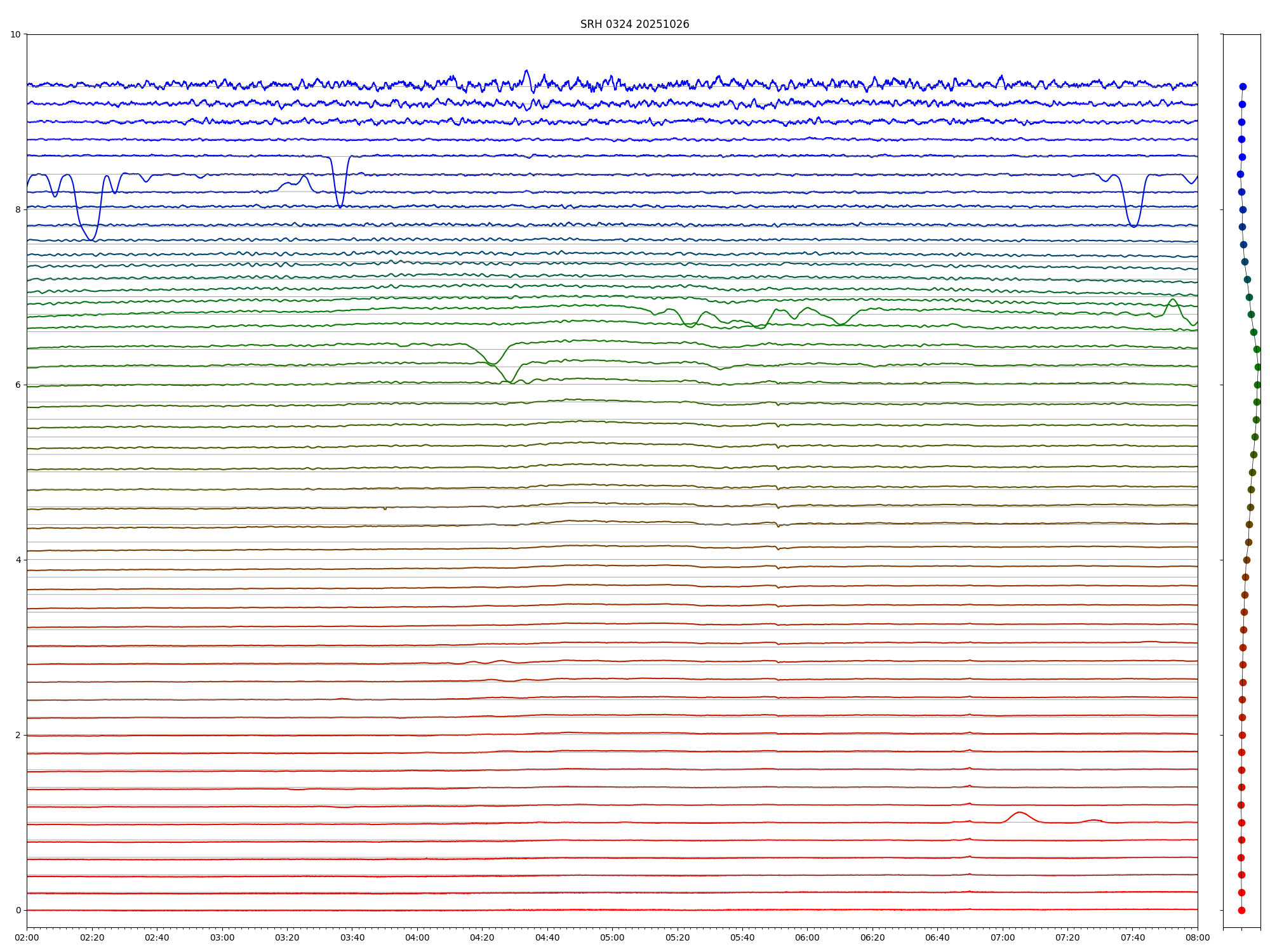Screen dimensions: 1270x952
Task: Click the y-axis label 10
Action: click(x=15, y=34)
